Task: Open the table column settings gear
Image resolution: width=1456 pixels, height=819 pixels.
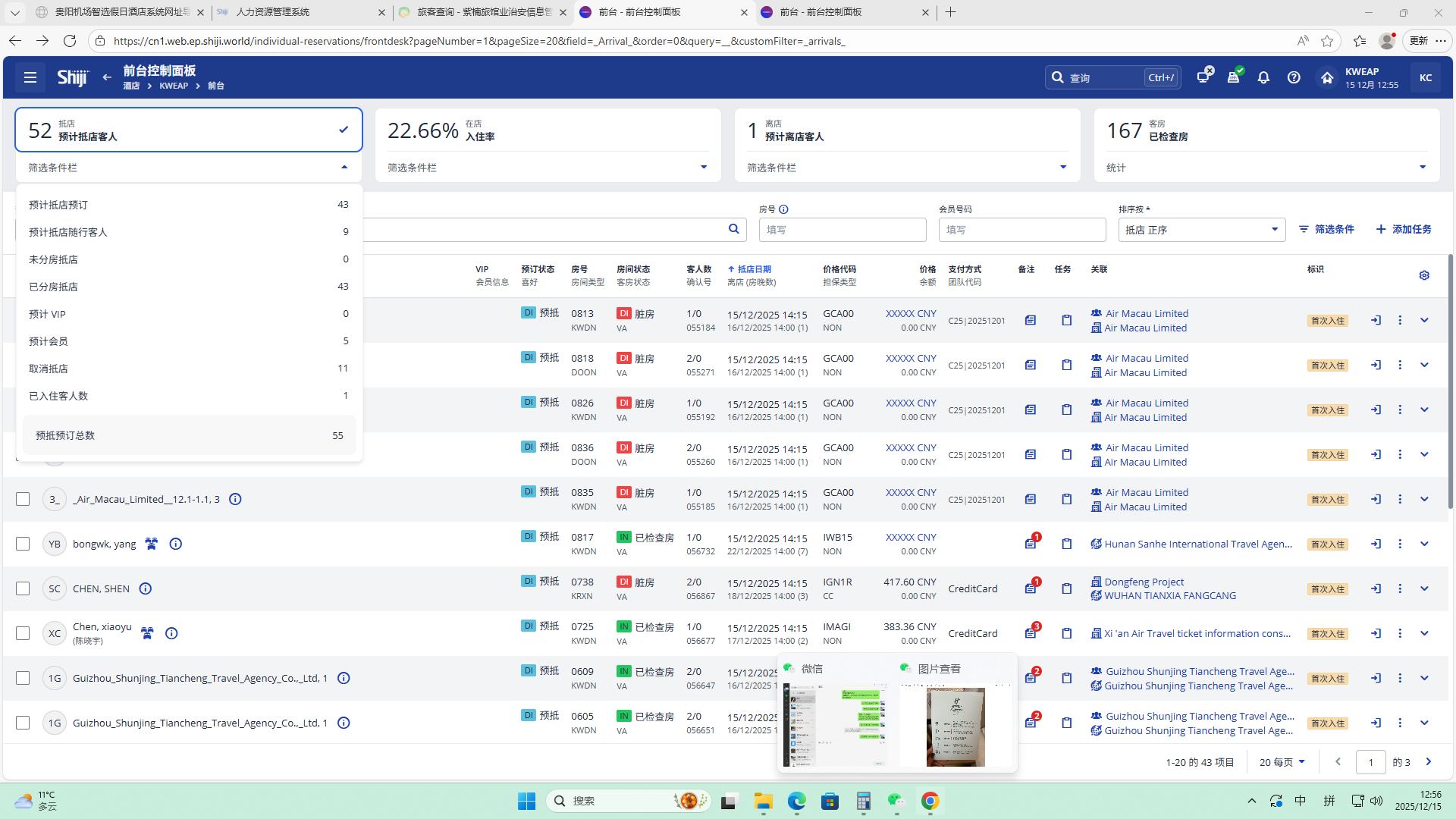Action: click(x=1424, y=275)
